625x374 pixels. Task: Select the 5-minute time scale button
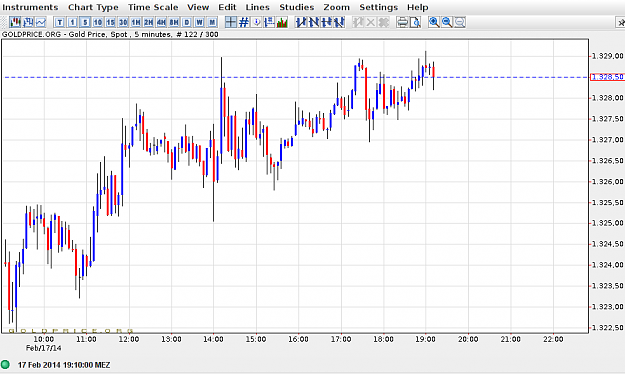coord(85,22)
